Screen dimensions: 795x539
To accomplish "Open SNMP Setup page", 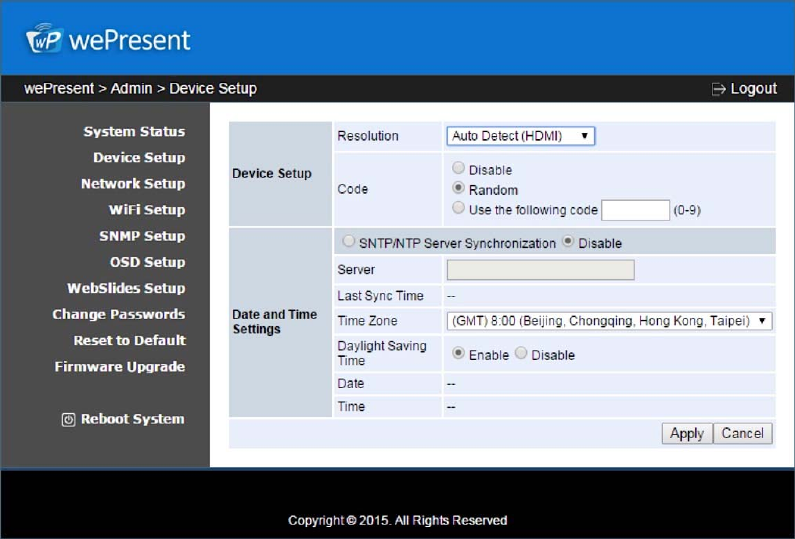I will click(x=142, y=236).
